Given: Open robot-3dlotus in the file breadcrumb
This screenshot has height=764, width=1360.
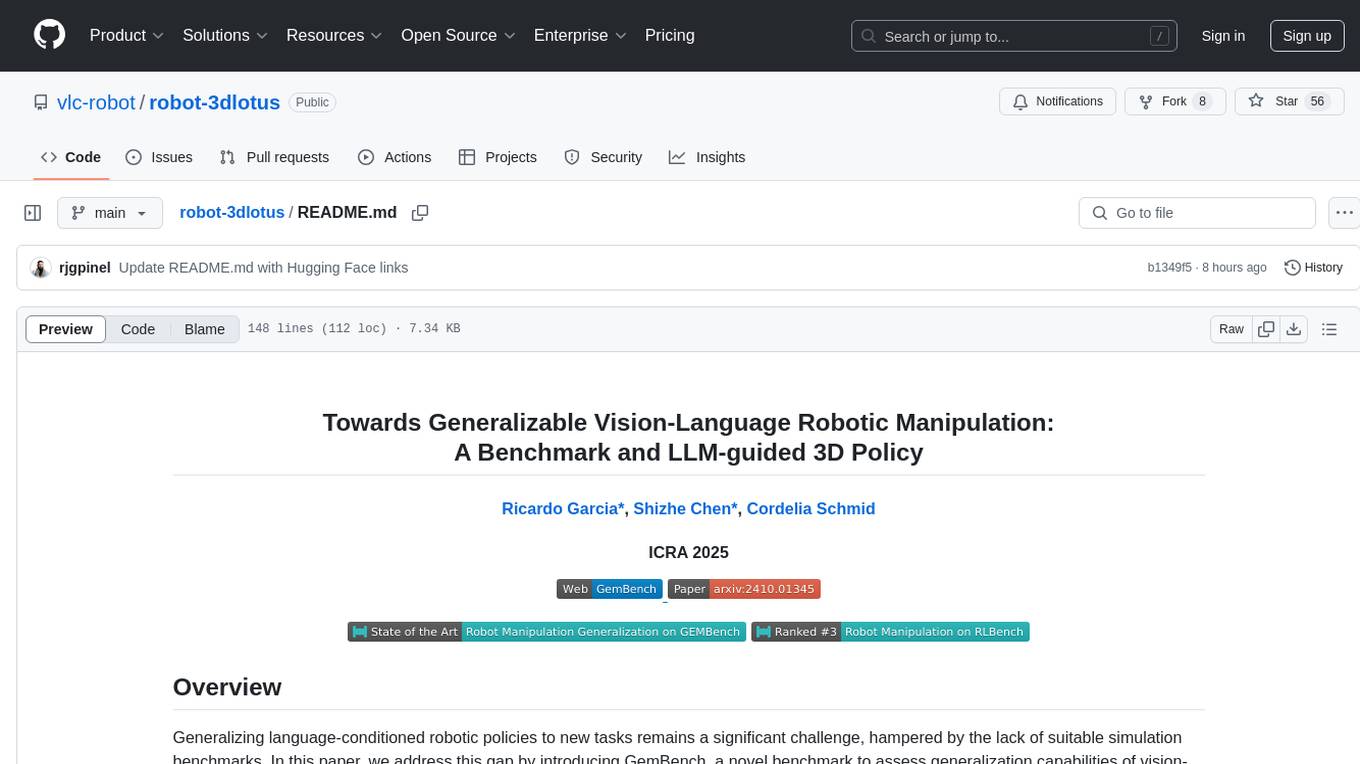Looking at the screenshot, I should pos(232,213).
